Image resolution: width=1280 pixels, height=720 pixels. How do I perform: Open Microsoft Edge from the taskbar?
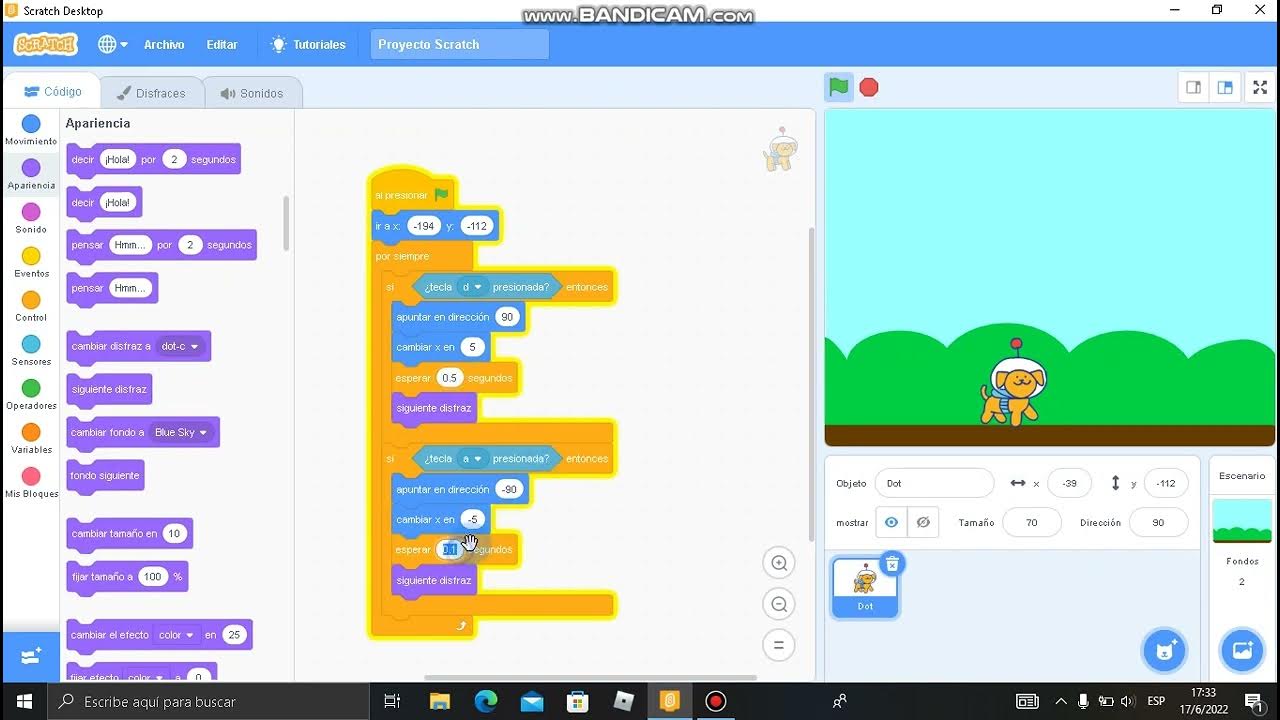[x=485, y=701]
